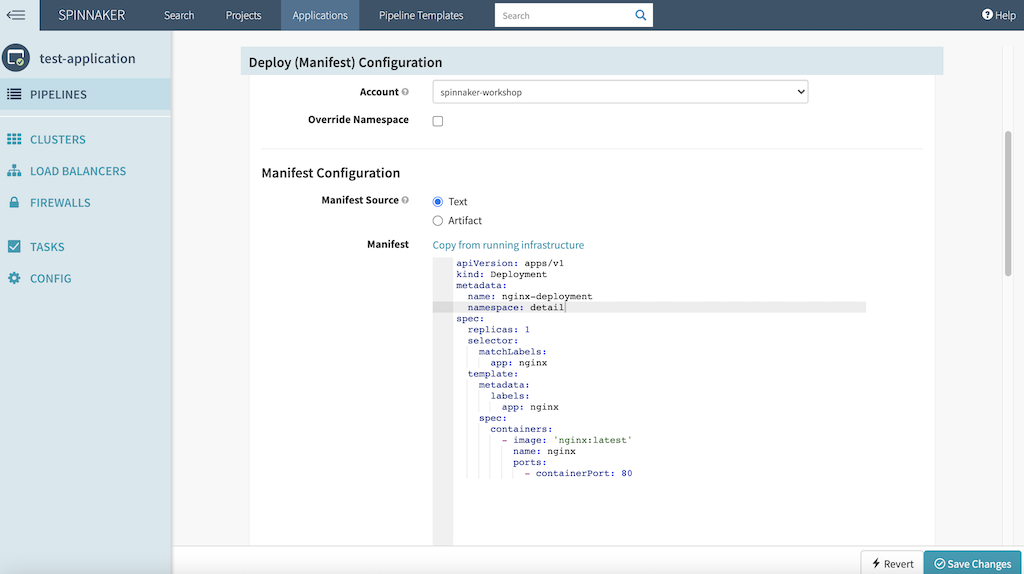Click the 'kind: Deployment' line

(502, 274)
